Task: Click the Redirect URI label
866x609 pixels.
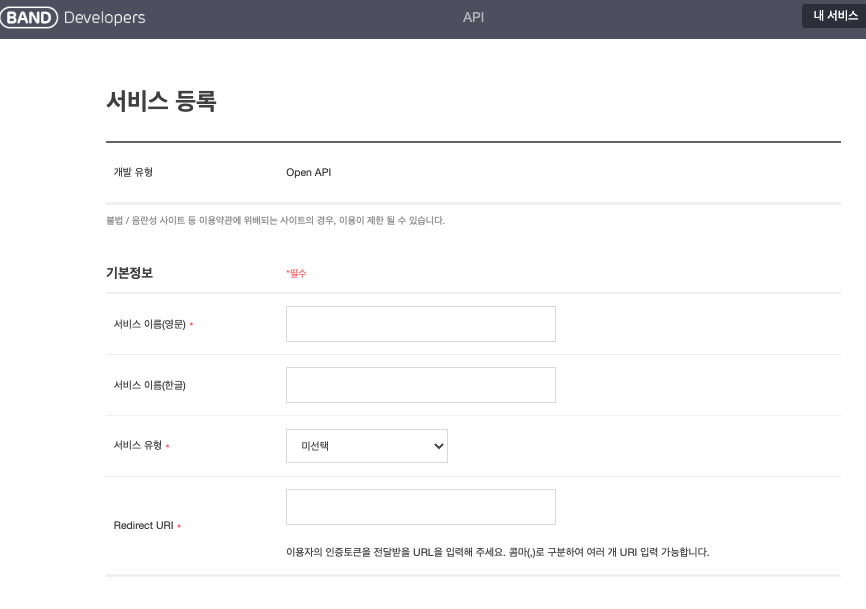Action: point(144,526)
